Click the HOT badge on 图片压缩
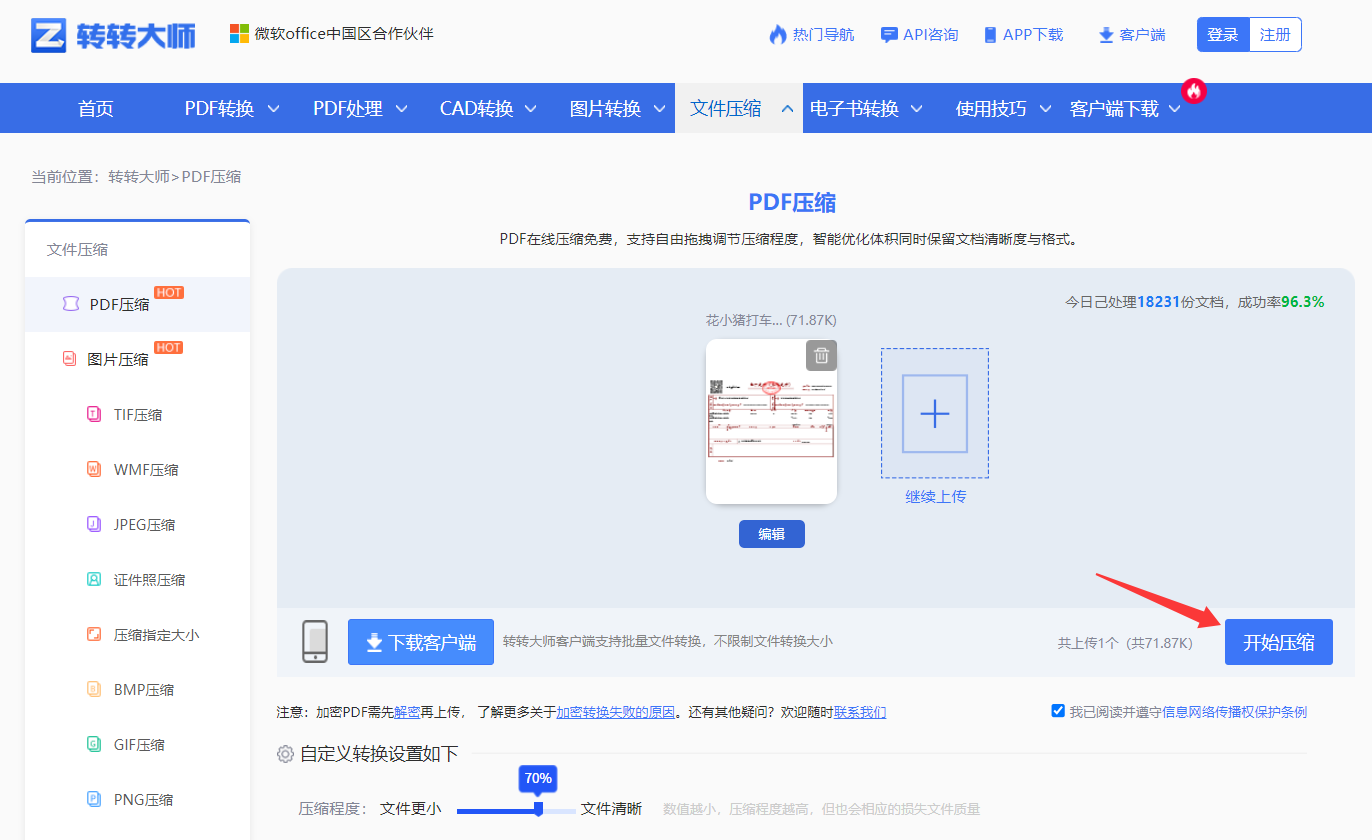 pyautogui.click(x=169, y=348)
